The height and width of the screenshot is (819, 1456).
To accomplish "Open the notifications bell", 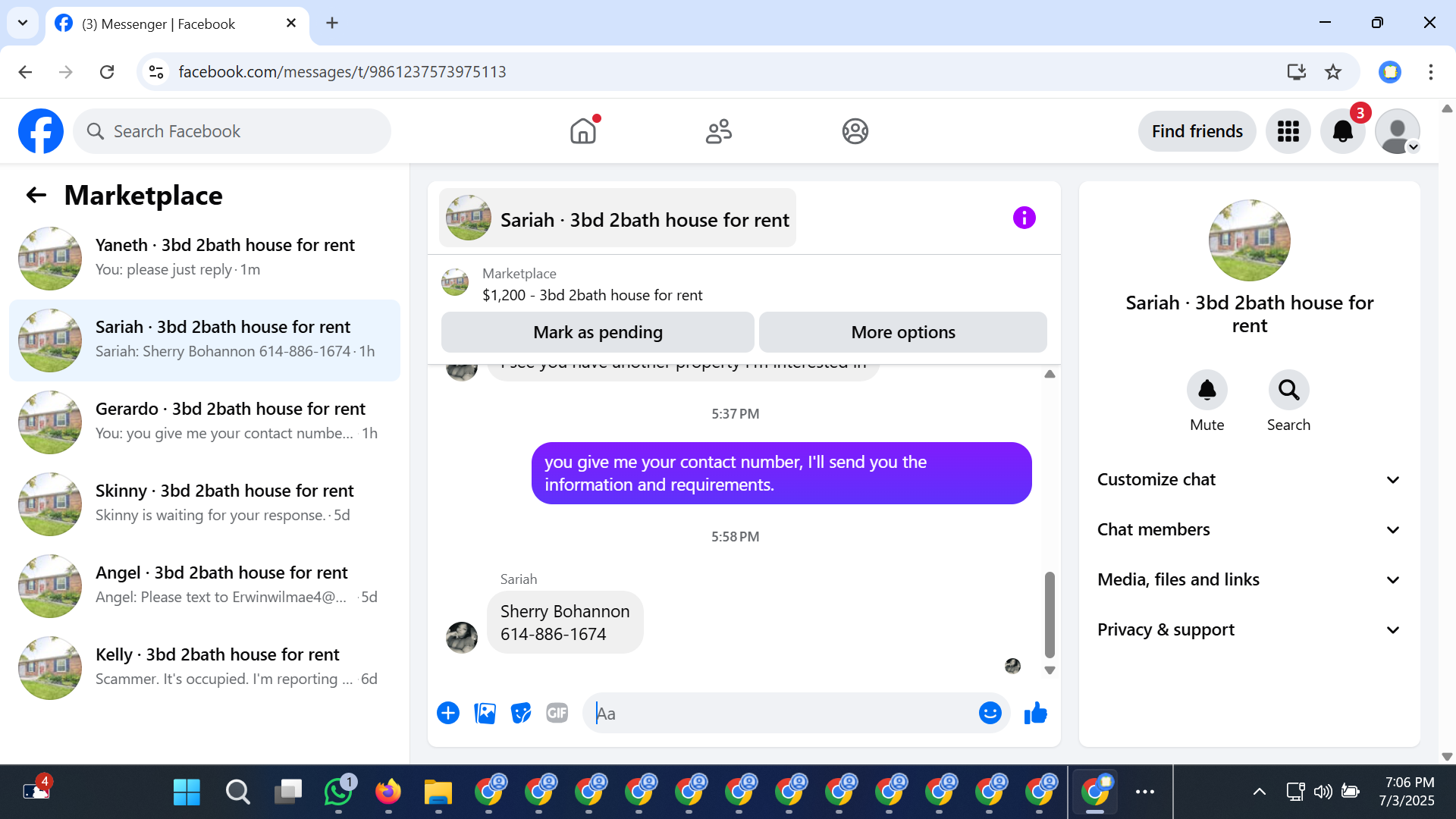I will click(1342, 132).
